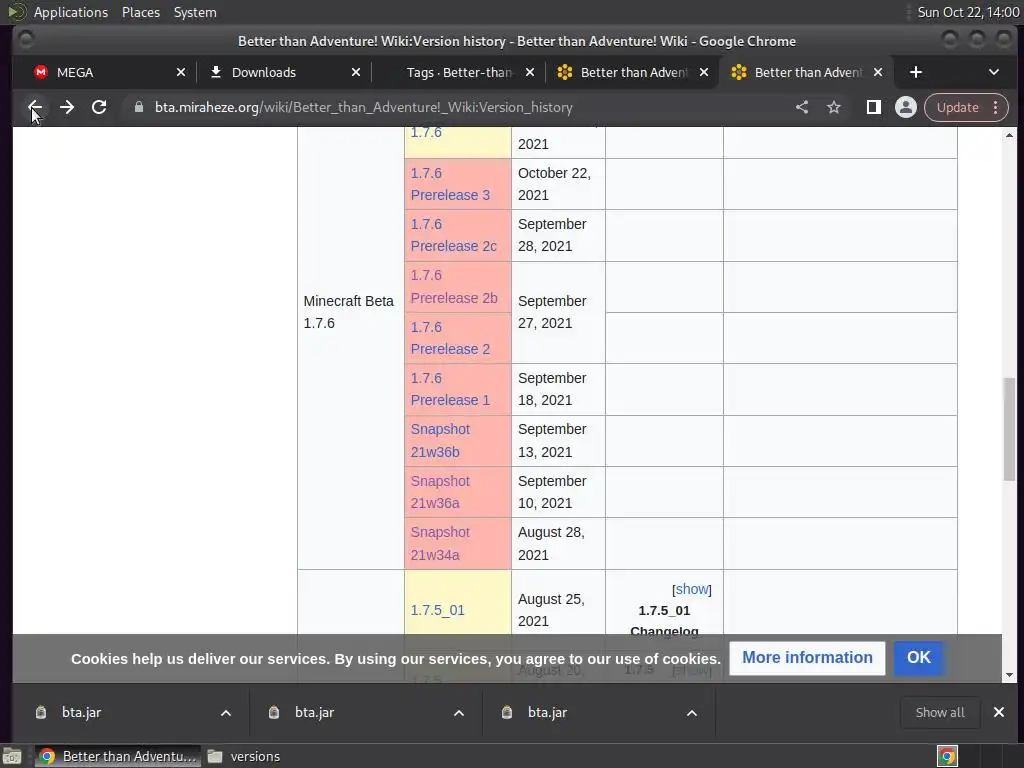Click show desktop icon in bottom panel
Image resolution: width=1024 pixels, height=768 pixels.
[x=12, y=756]
